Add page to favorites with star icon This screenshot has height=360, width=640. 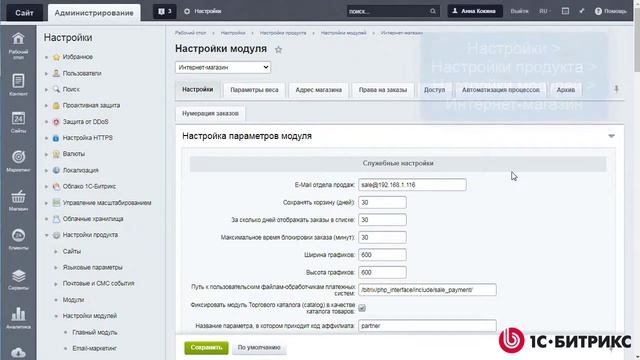point(278,49)
